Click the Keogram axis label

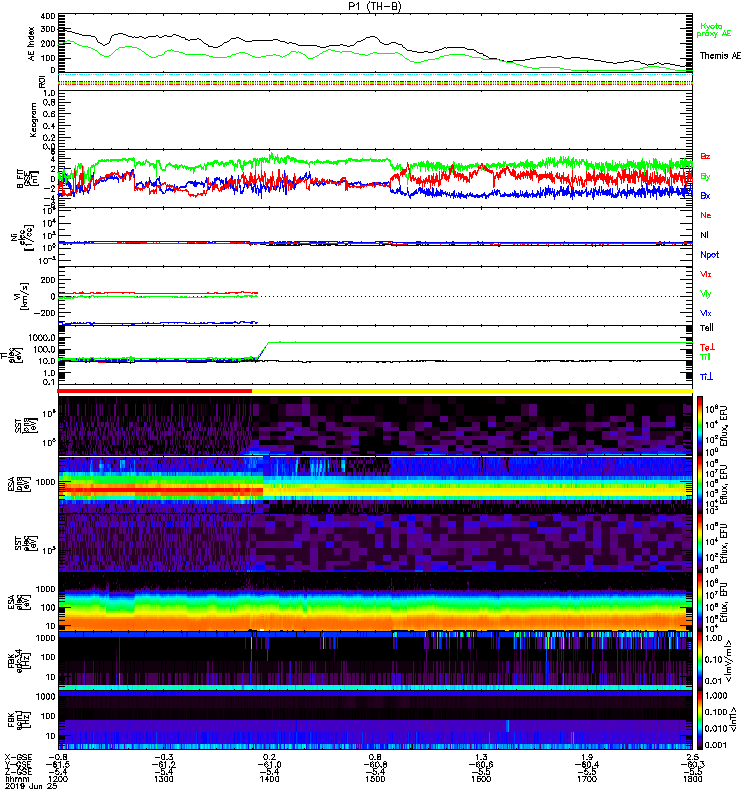point(33,120)
